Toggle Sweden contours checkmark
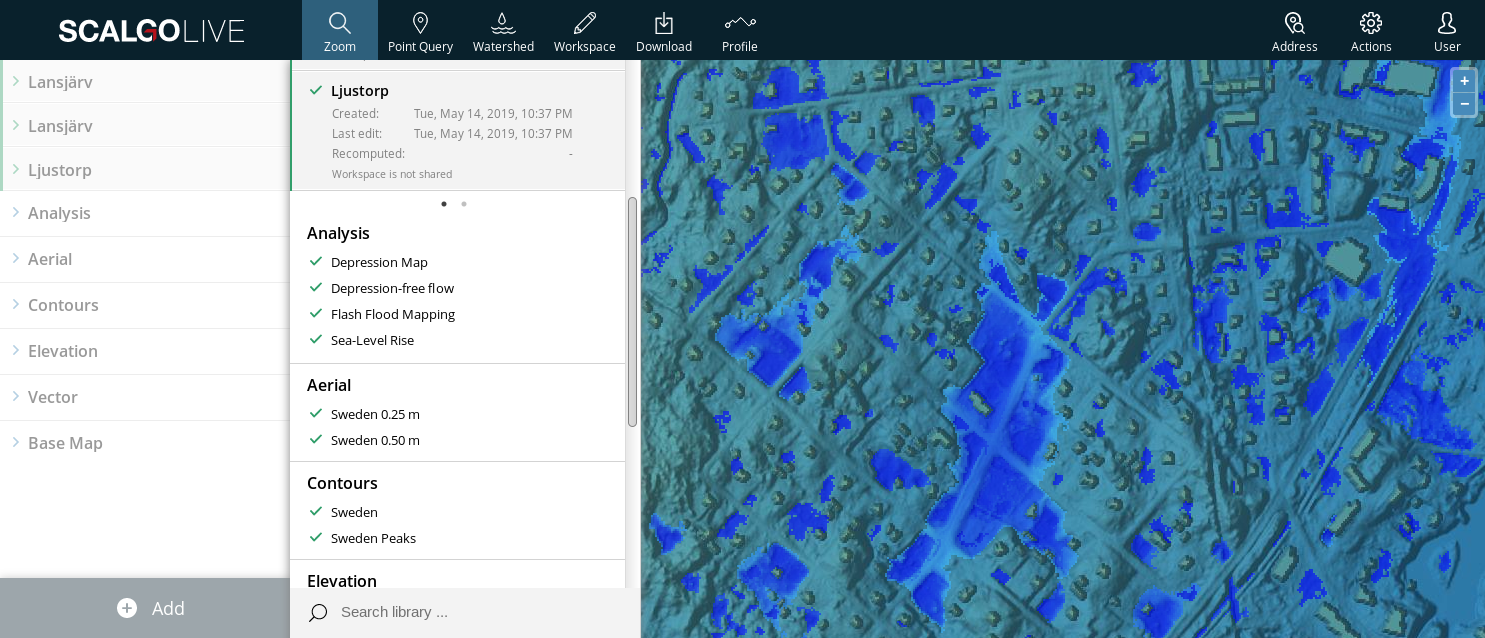Image resolution: width=1485 pixels, height=638 pixels. pos(316,512)
